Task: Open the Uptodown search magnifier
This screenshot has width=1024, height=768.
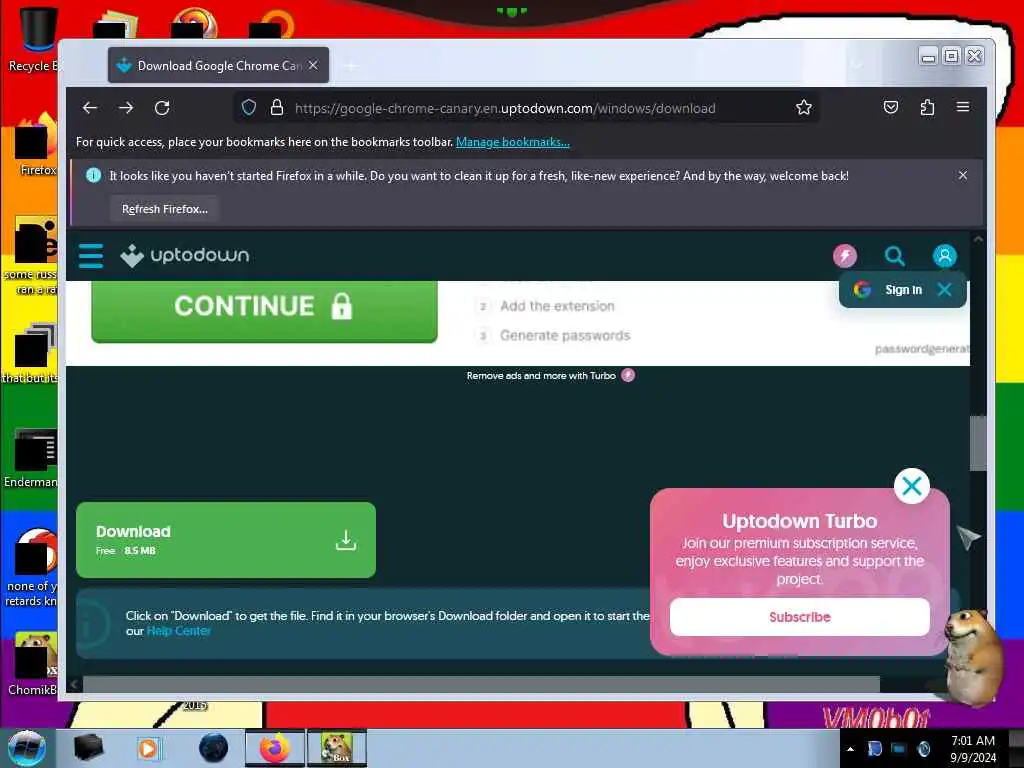Action: tap(895, 256)
